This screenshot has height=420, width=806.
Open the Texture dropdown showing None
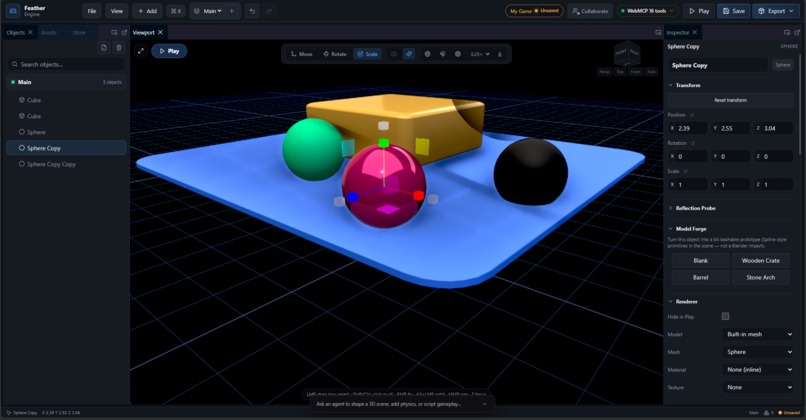[758, 387]
